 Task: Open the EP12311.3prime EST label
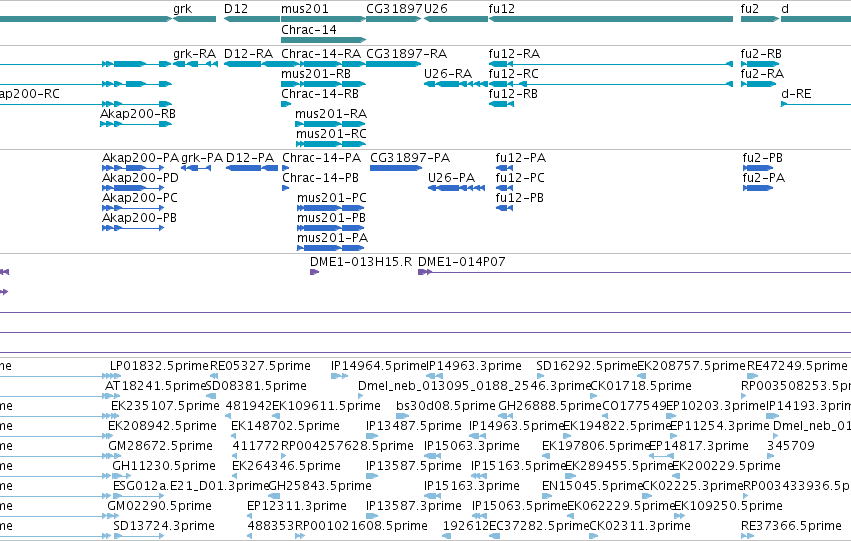tap(296, 507)
